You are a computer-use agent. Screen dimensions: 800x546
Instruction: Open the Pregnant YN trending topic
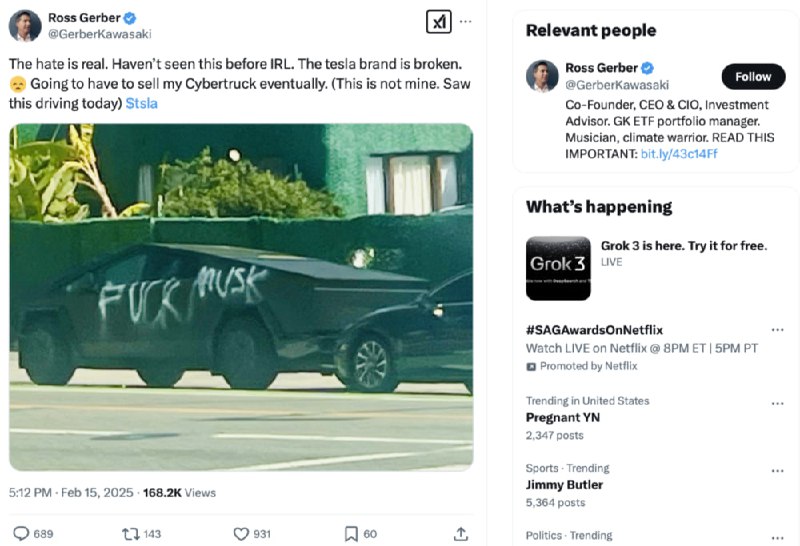pos(565,418)
